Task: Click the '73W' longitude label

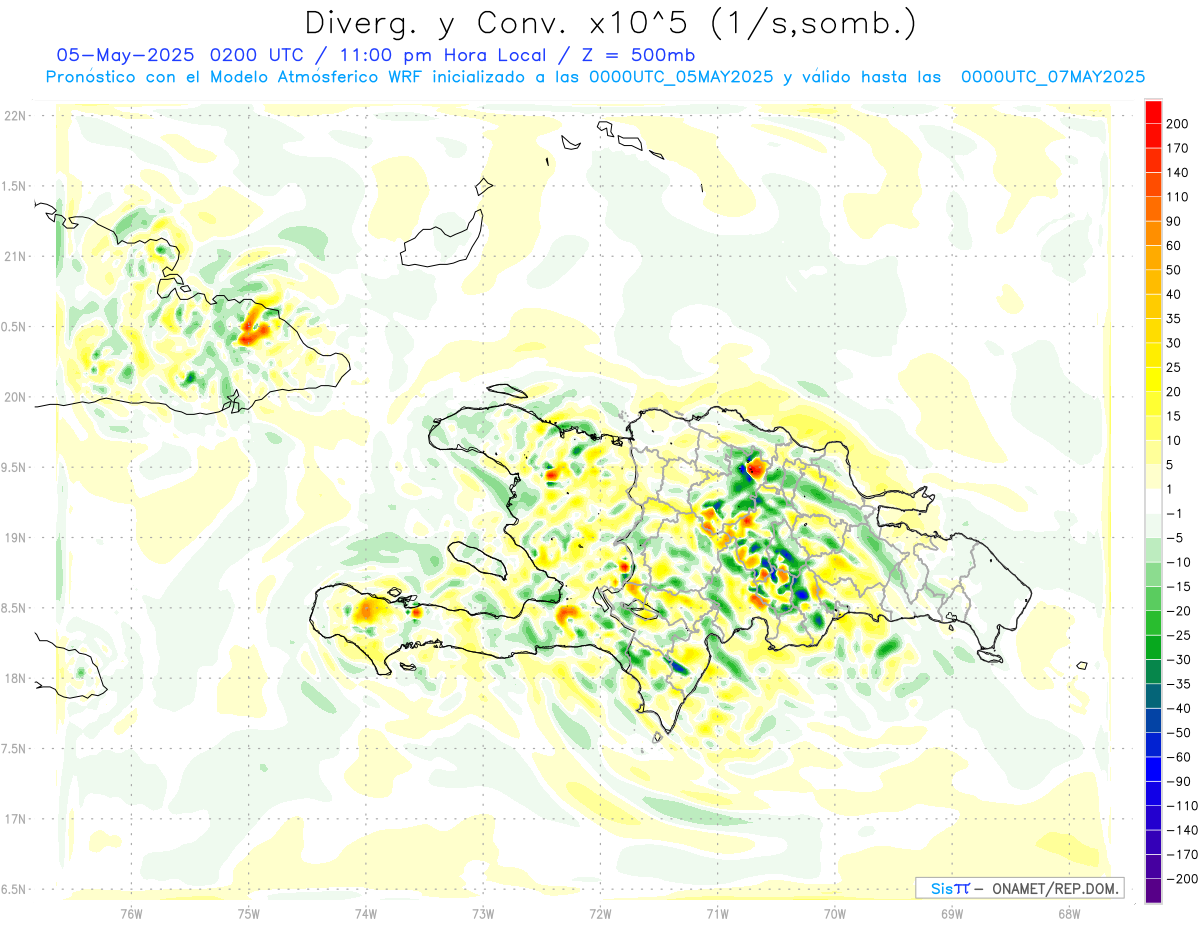Action: pos(483,913)
